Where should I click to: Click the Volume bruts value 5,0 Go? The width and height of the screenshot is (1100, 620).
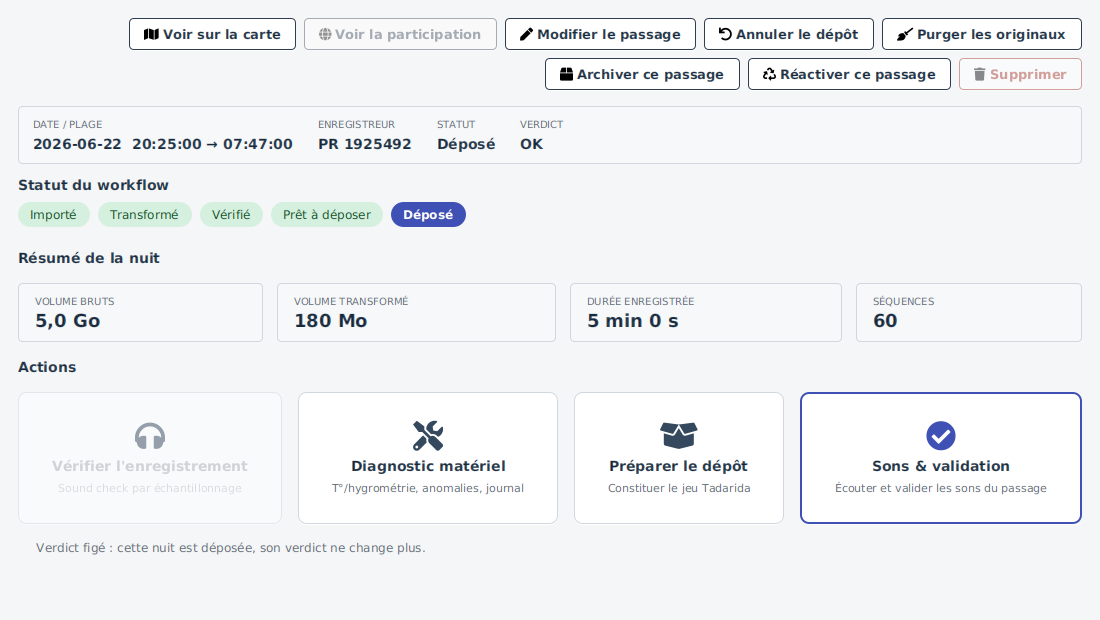tap(67, 321)
